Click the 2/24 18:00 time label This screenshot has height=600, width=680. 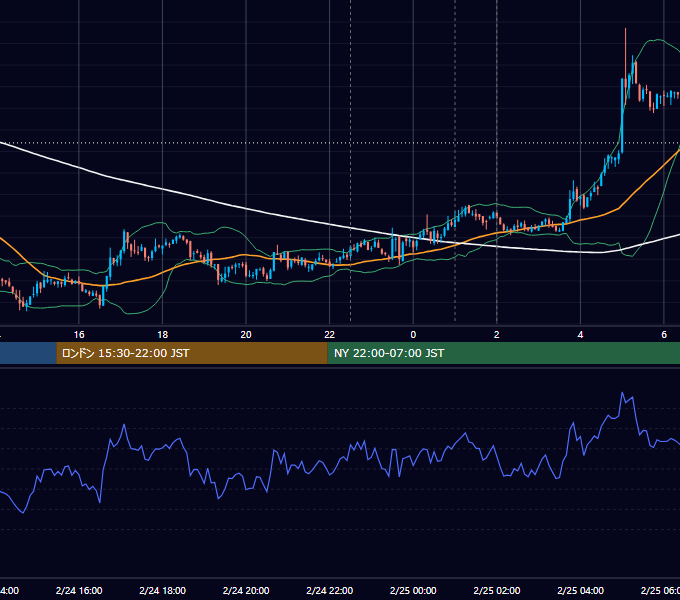click(163, 591)
